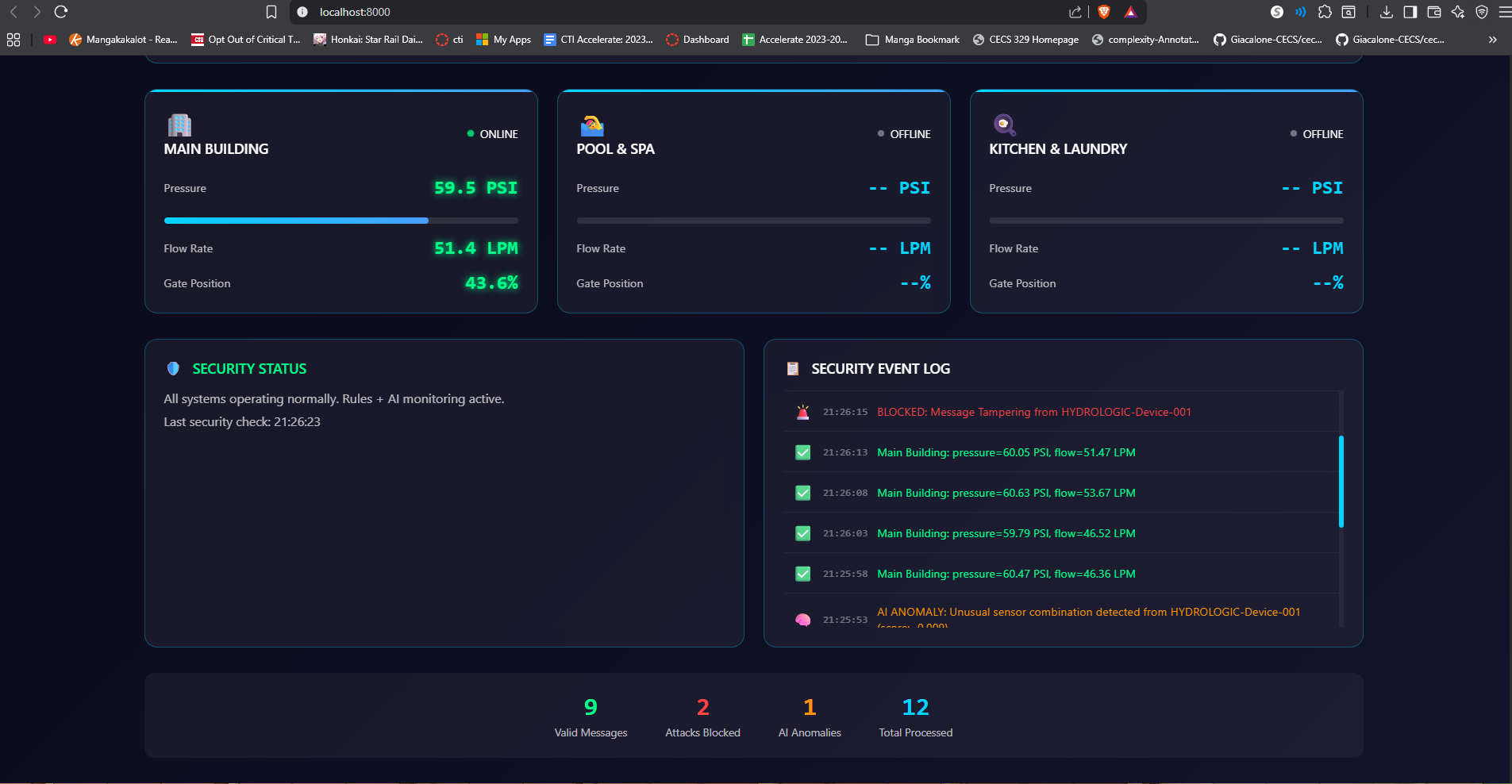Open Opt Out of Critical T... bookmark
The width and height of the screenshot is (1512, 784).
[246, 40]
